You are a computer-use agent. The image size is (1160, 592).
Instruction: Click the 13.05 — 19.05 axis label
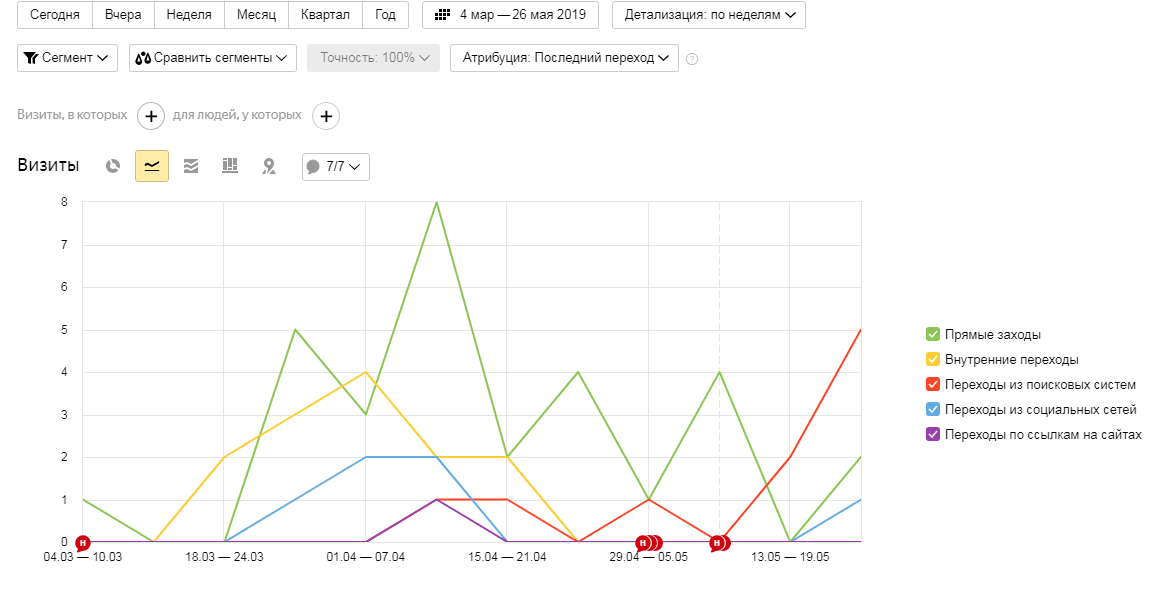click(790, 557)
